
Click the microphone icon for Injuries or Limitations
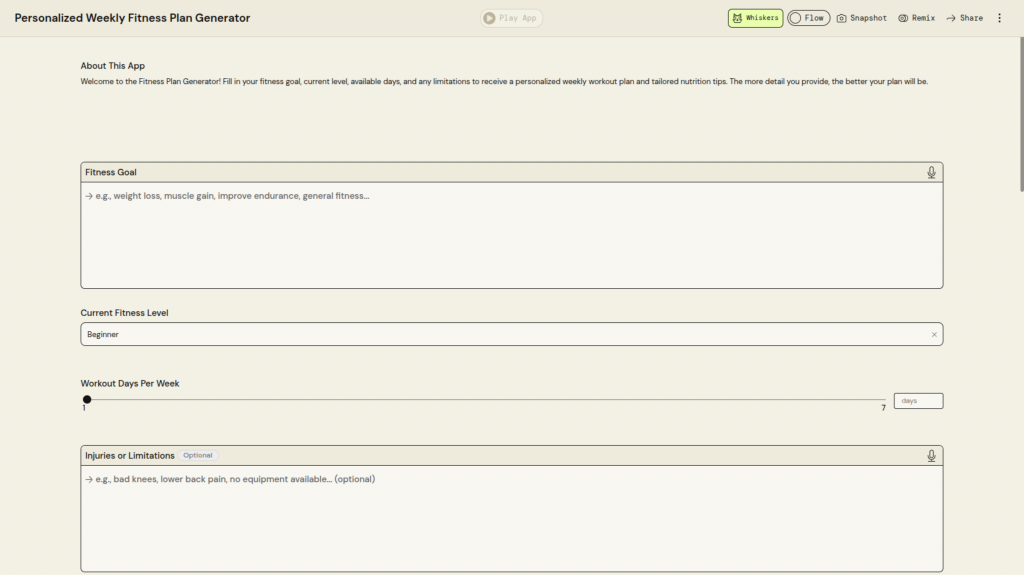[x=931, y=456]
